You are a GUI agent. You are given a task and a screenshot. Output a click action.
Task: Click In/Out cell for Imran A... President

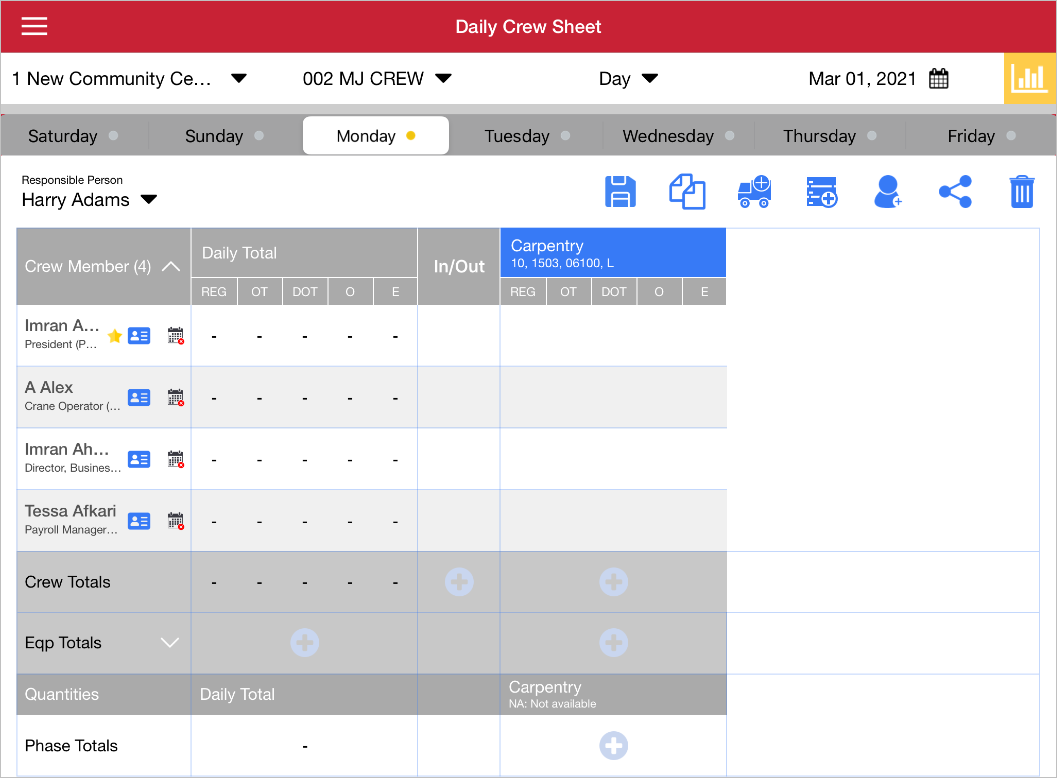pyautogui.click(x=459, y=336)
